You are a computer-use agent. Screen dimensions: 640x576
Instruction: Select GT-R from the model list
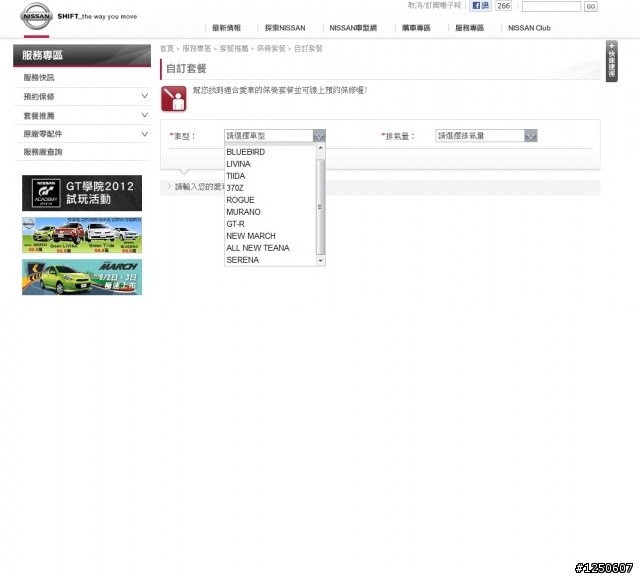(270, 224)
